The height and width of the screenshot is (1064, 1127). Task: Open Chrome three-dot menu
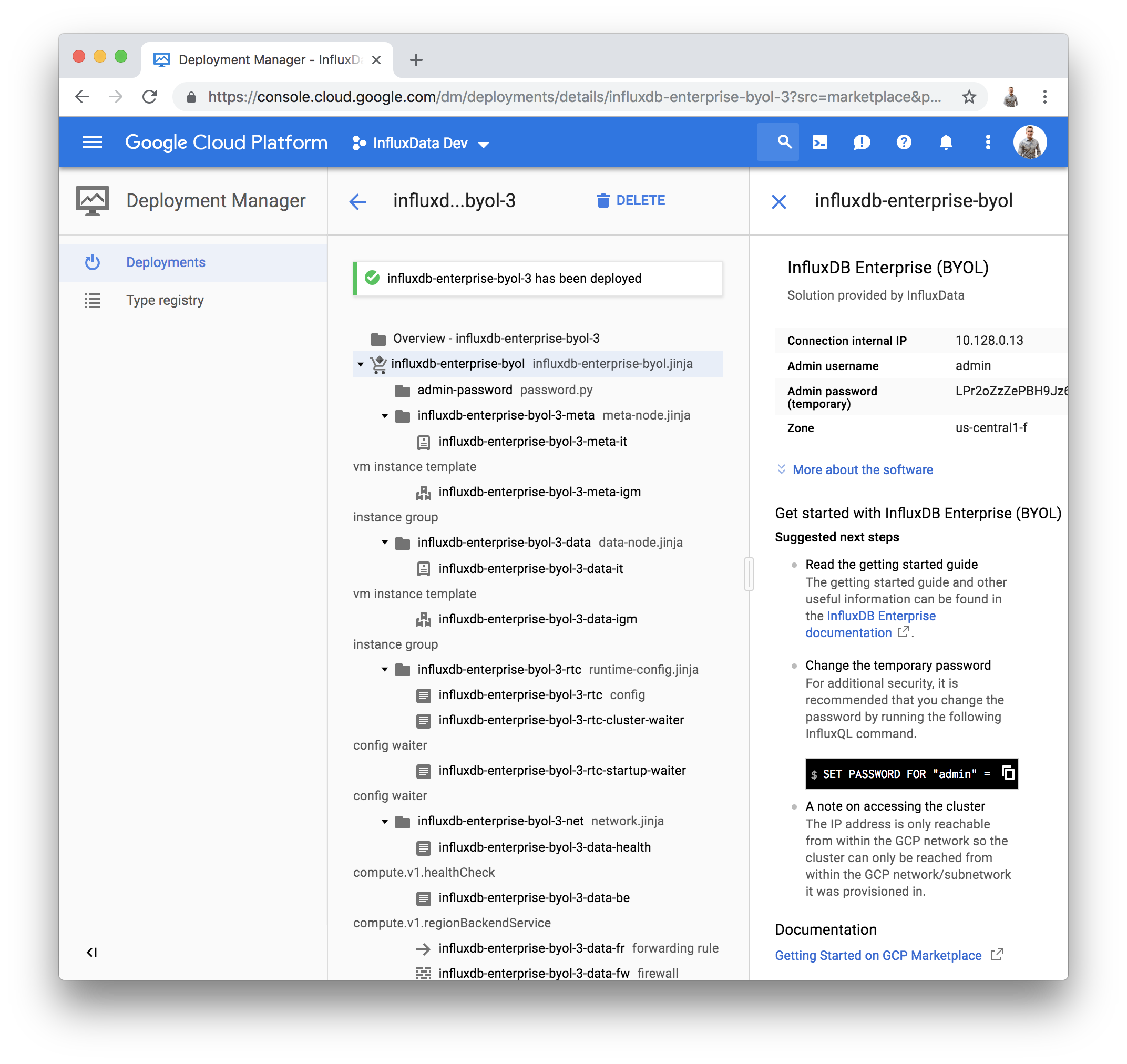[1044, 97]
